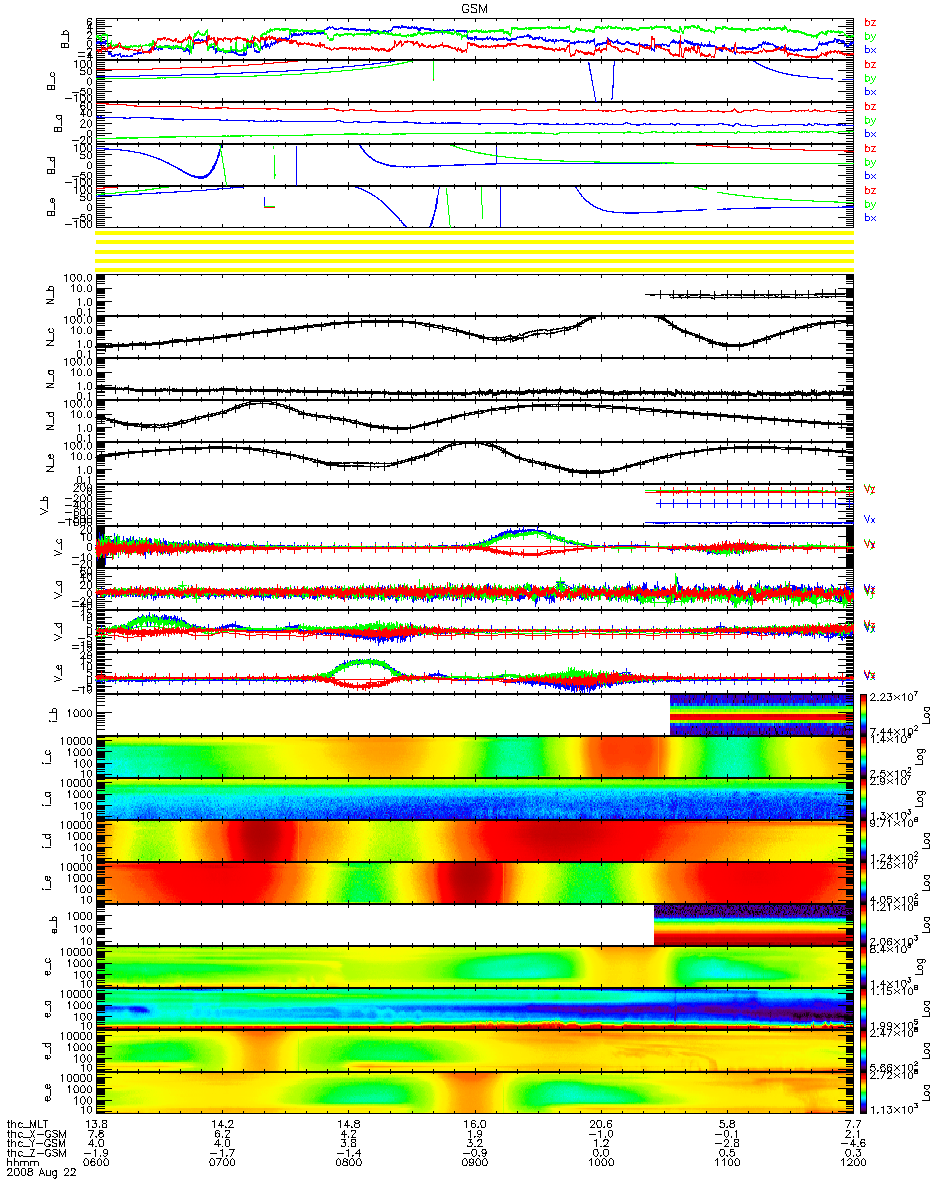Click the B_c axis label
The image size is (930, 1200).
[50, 81]
